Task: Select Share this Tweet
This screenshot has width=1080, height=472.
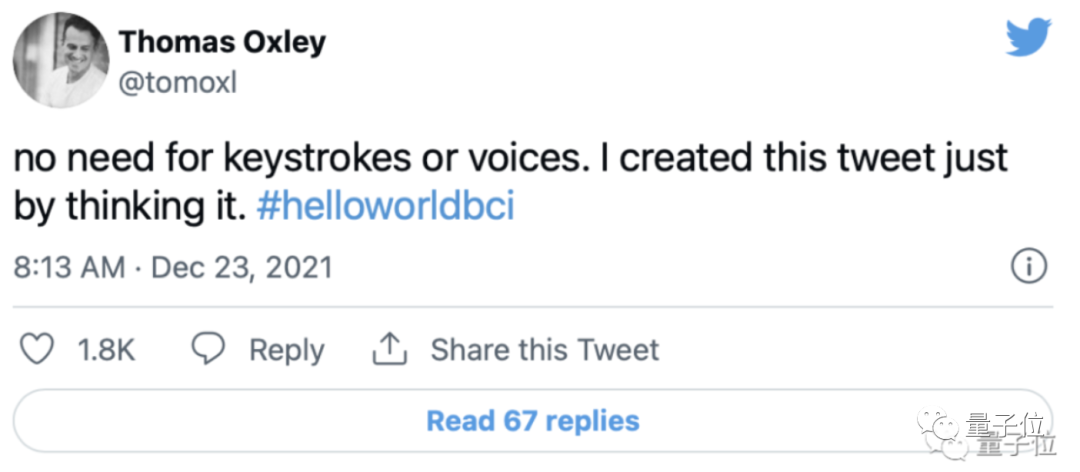Action: (544, 350)
